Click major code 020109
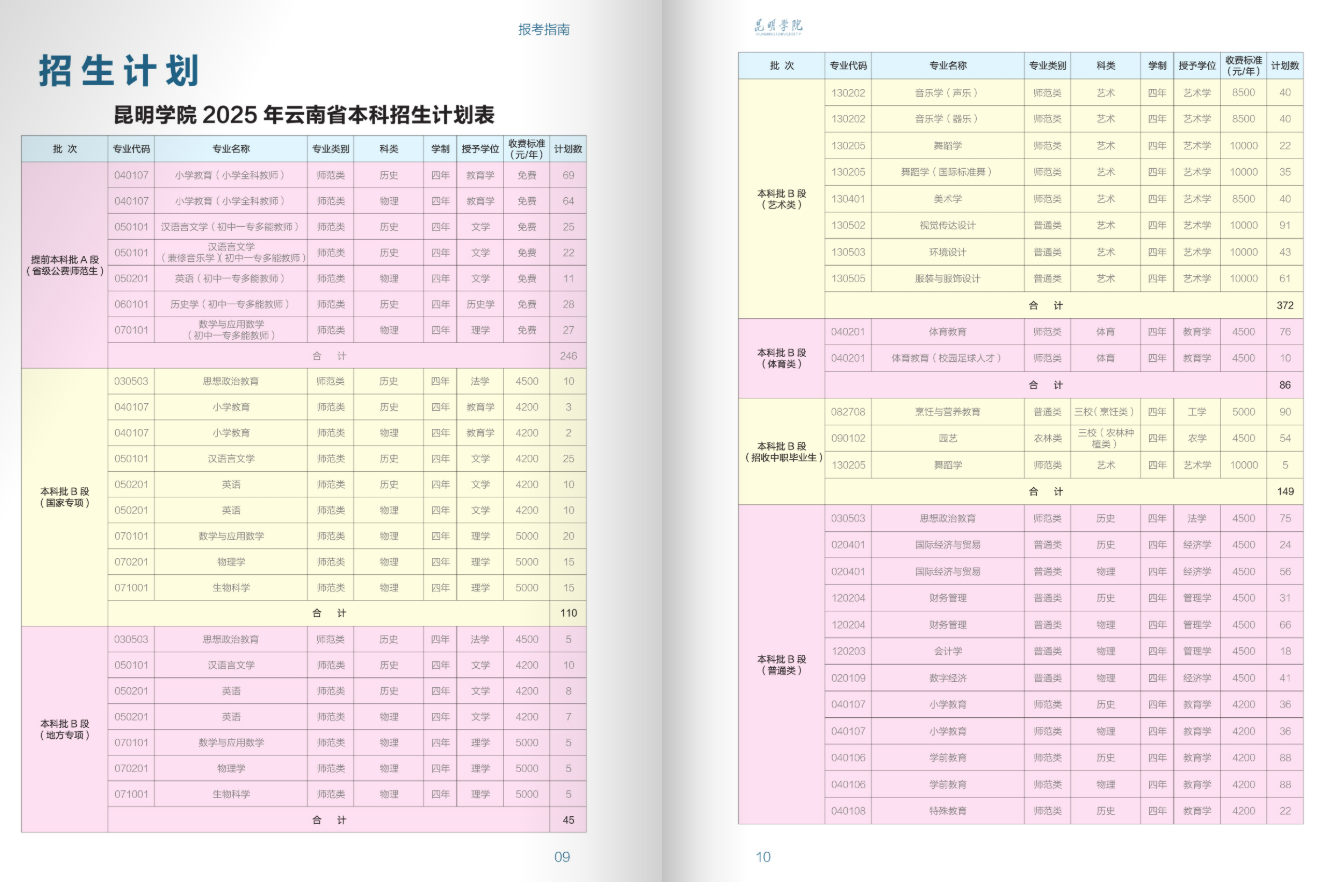This screenshot has width=1332, height=882. click(848, 678)
